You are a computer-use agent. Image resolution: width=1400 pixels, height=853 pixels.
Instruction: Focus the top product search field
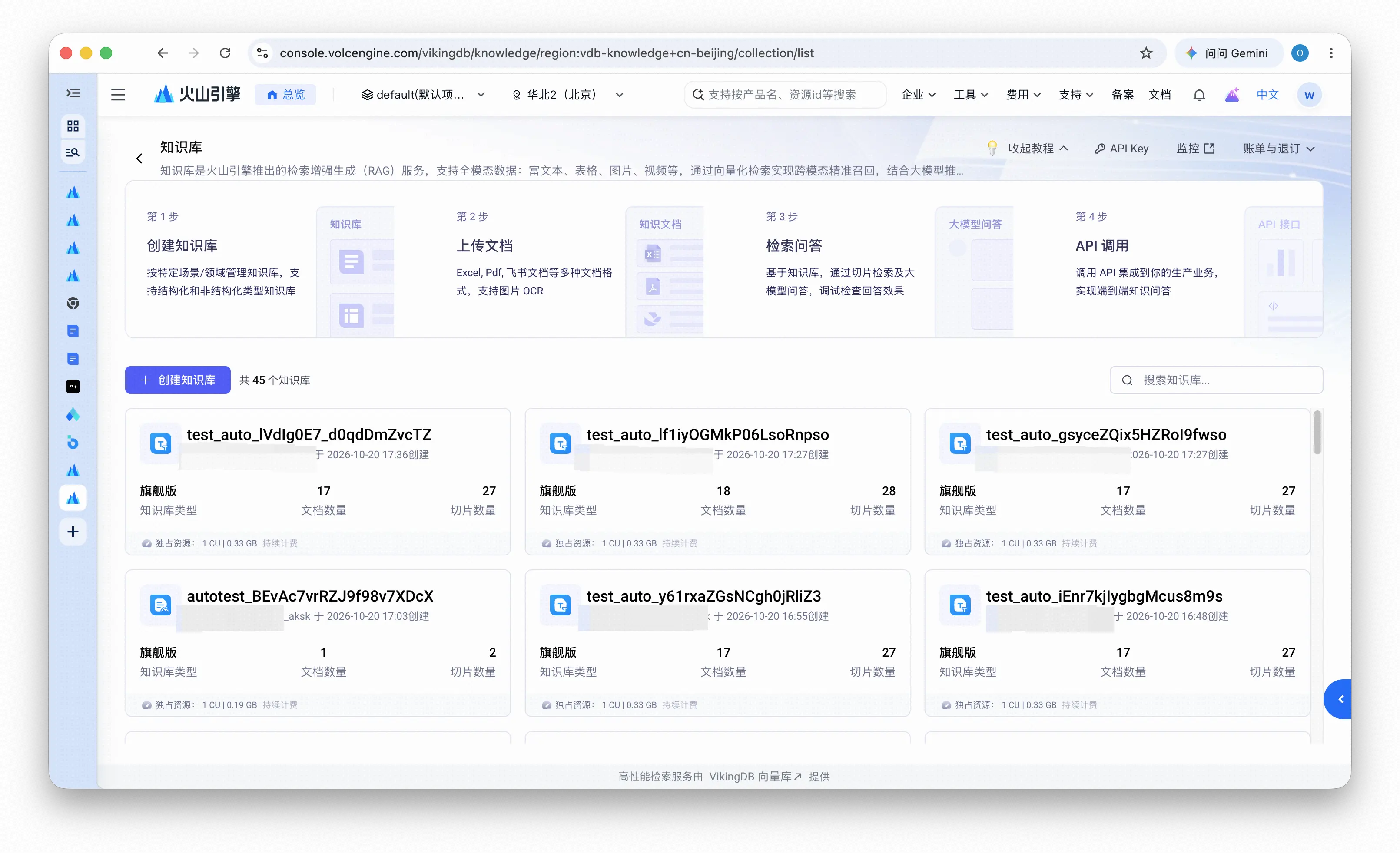(x=785, y=95)
